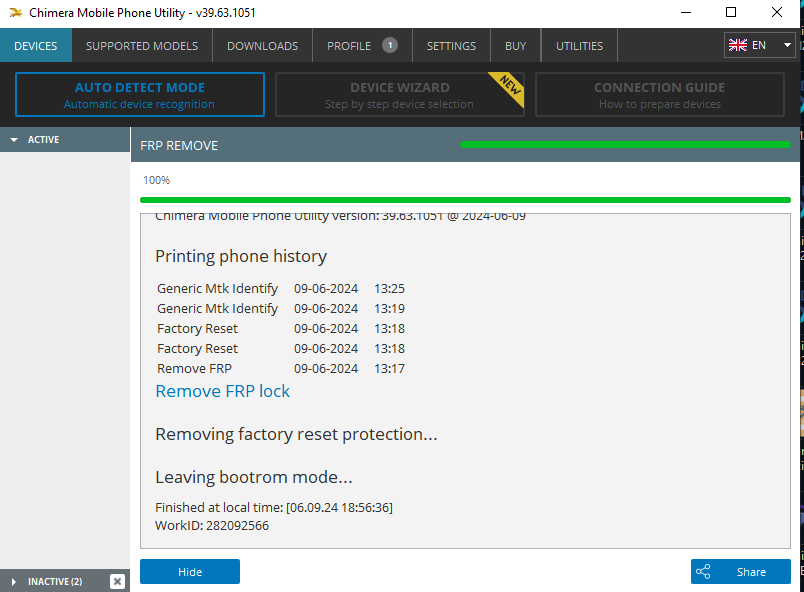Image resolution: width=804 pixels, height=592 pixels.
Task: Open the SUPPORTED MODELS tab
Action: click(142, 46)
